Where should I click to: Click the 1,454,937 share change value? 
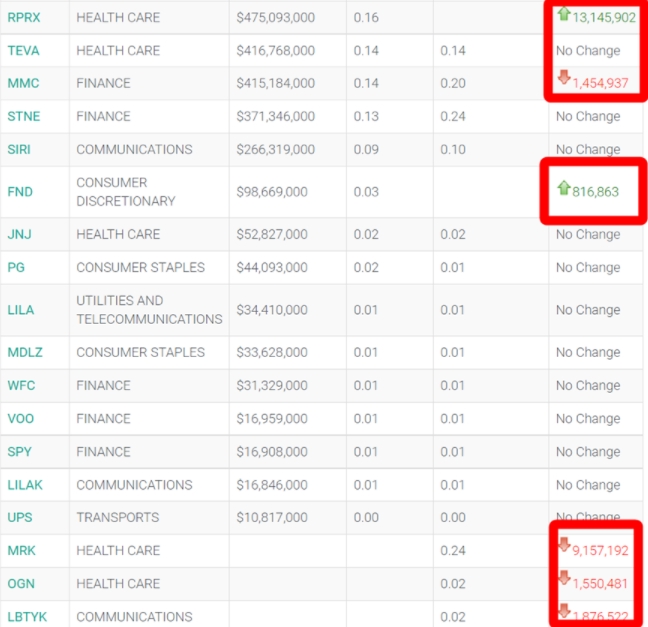pyautogui.click(x=600, y=83)
